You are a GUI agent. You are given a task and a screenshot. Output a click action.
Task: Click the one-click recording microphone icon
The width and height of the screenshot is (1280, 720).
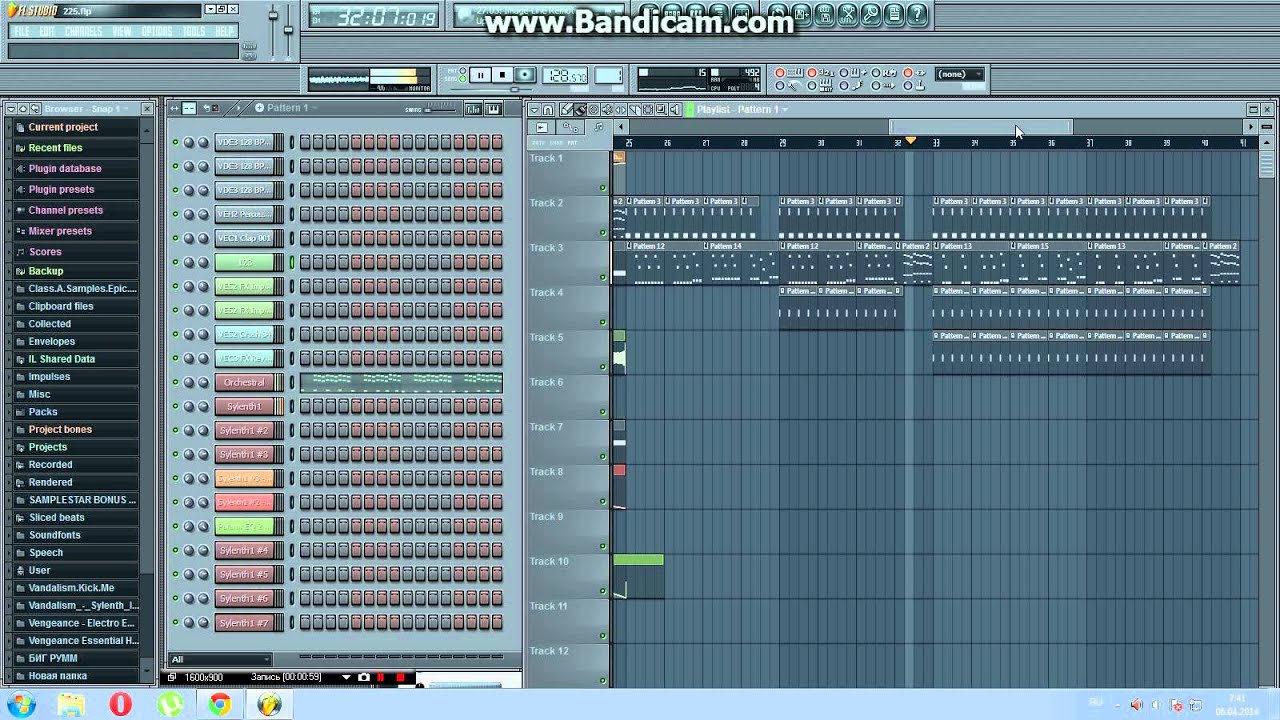[x=870, y=14]
